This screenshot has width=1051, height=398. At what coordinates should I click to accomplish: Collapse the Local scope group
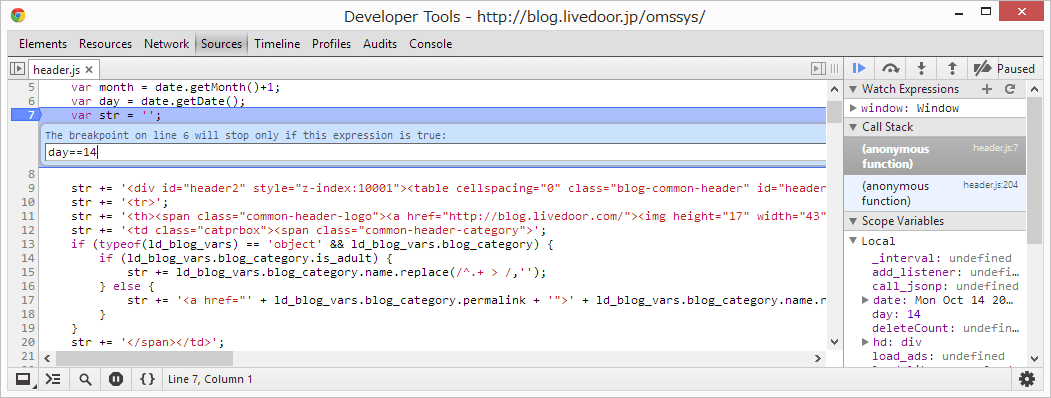coord(853,241)
